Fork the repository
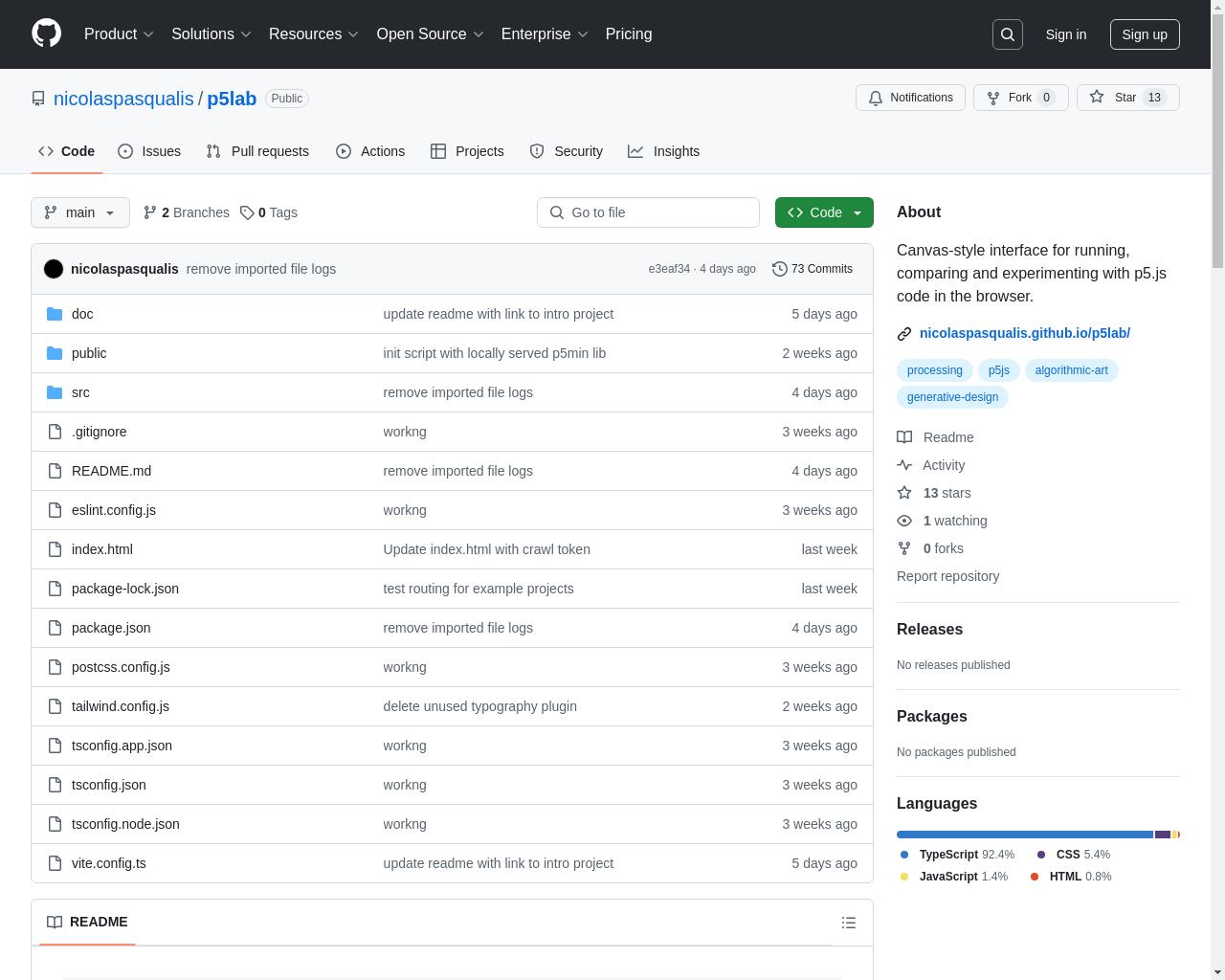The image size is (1225, 980). click(1020, 98)
